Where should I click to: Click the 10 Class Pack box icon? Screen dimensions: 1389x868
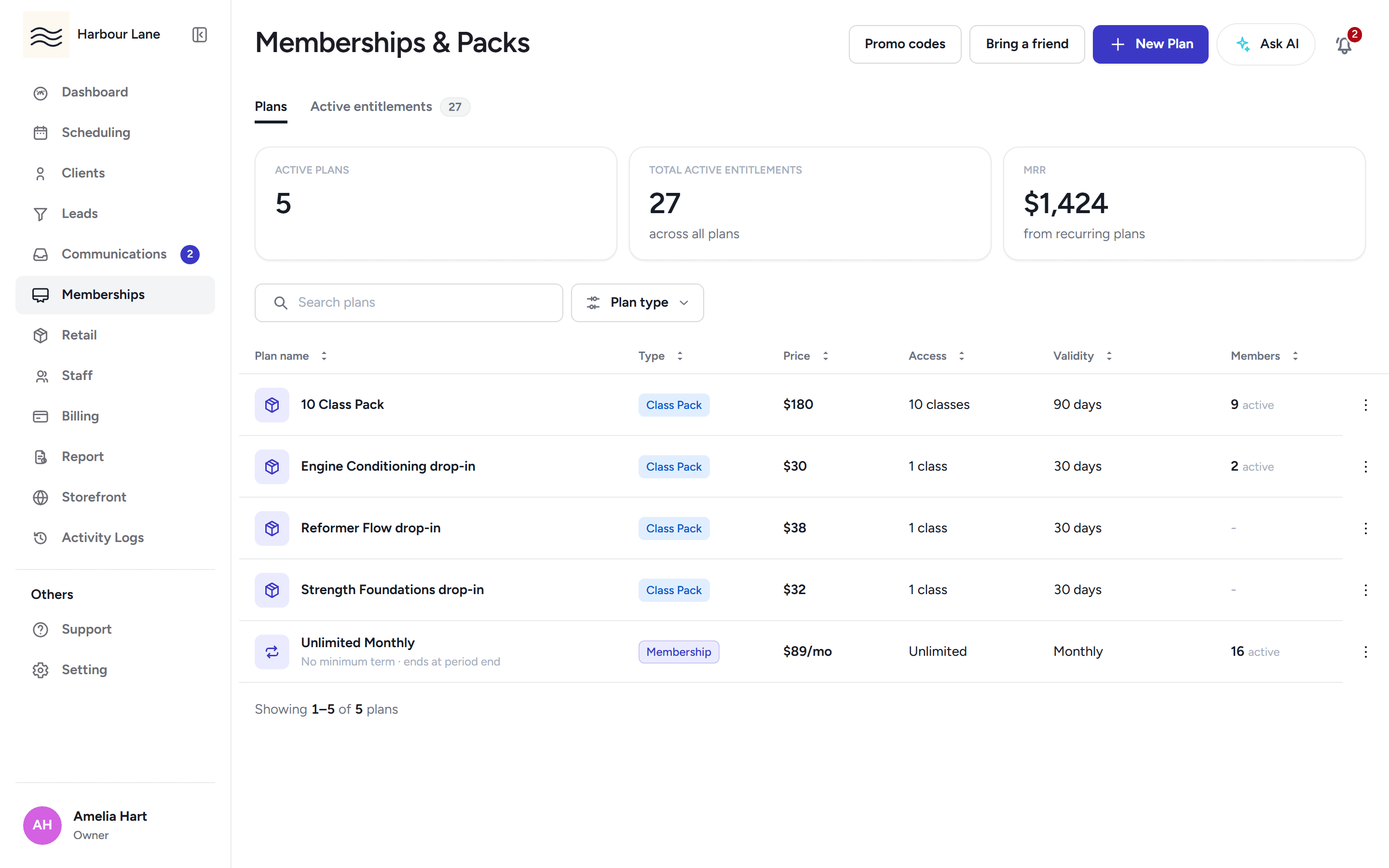(x=272, y=405)
